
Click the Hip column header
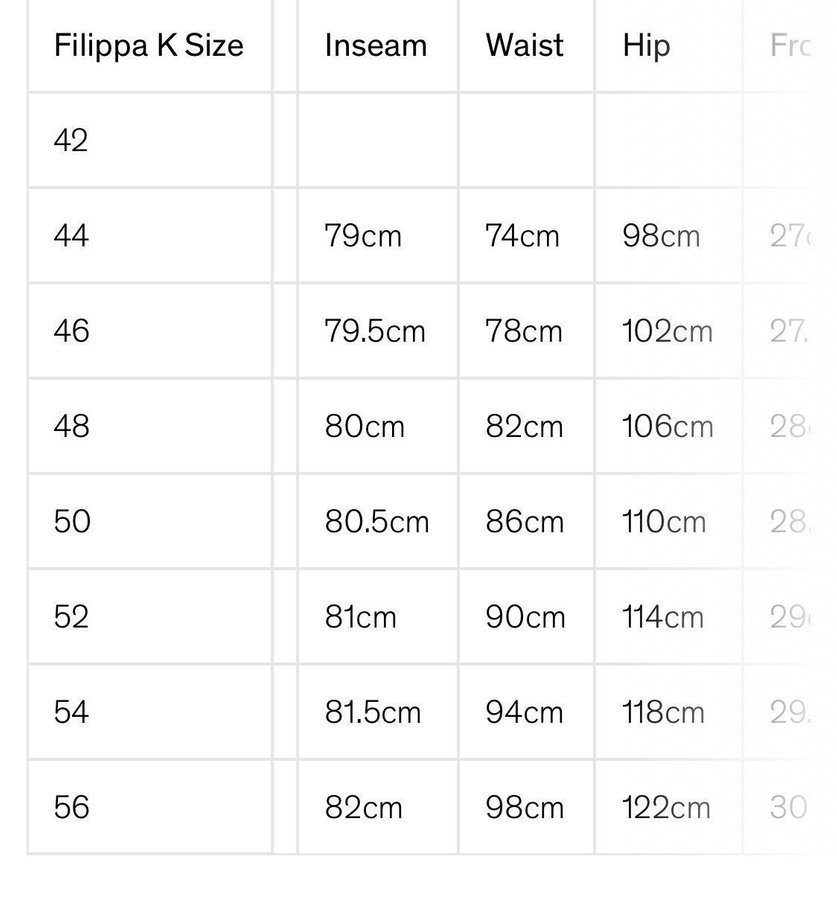[645, 46]
